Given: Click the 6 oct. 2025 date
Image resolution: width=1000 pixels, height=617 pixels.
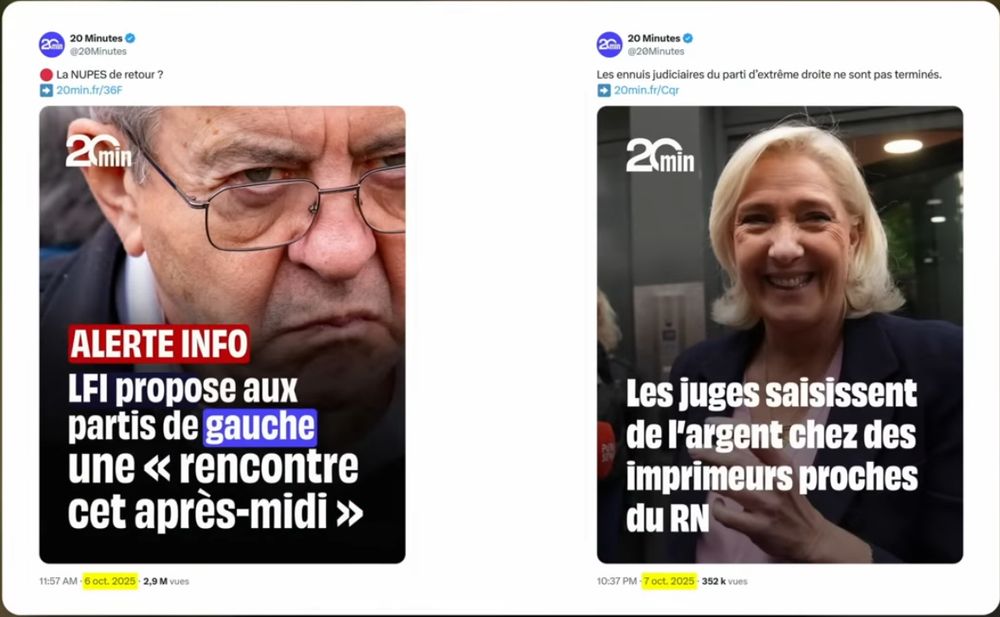Looking at the screenshot, I should pos(110,581).
